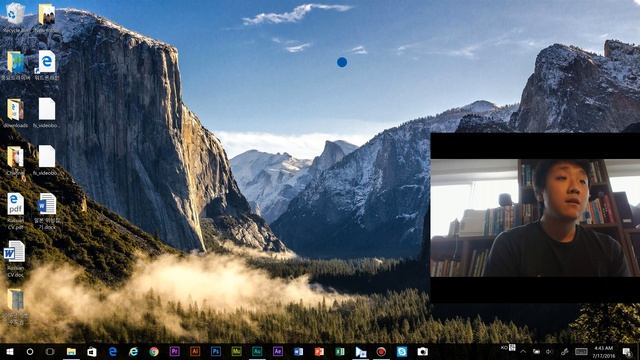Image resolution: width=640 pixels, height=360 pixels.
Task: Select the docx file beside Russian CV pdf
Action: tap(47, 211)
